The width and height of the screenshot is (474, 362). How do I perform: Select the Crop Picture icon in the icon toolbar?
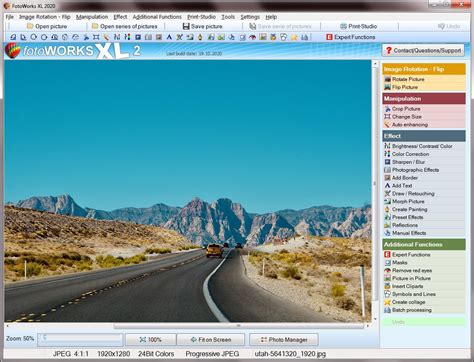coord(86,37)
